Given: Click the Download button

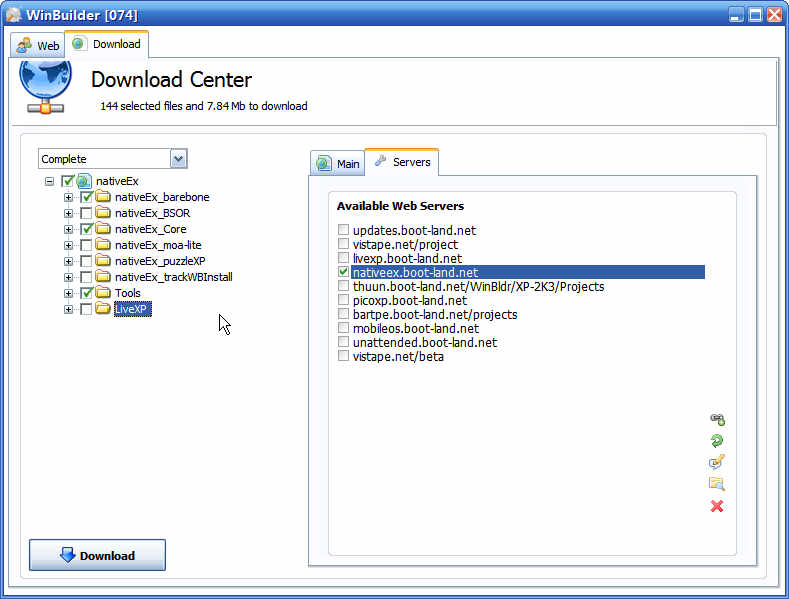Looking at the screenshot, I should click(97, 555).
